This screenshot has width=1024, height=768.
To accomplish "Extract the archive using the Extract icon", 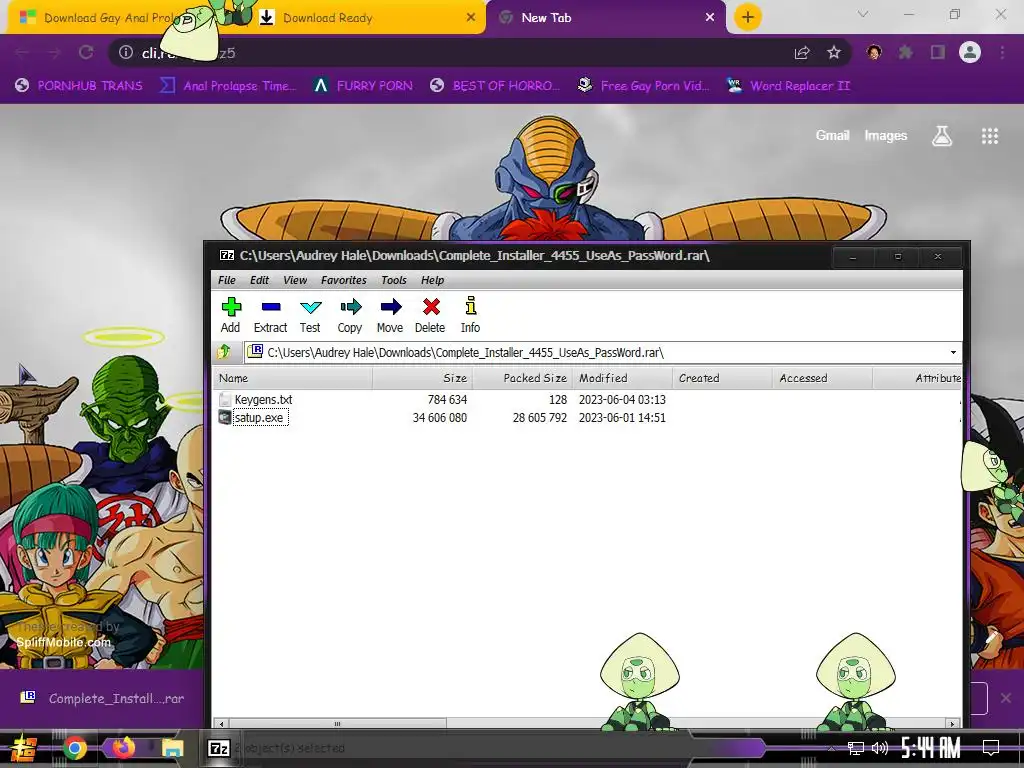I will [270, 315].
